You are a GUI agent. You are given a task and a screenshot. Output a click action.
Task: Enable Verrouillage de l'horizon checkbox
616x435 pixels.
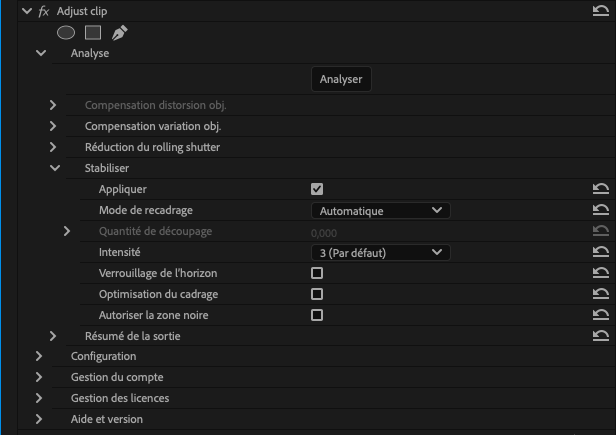[317, 273]
